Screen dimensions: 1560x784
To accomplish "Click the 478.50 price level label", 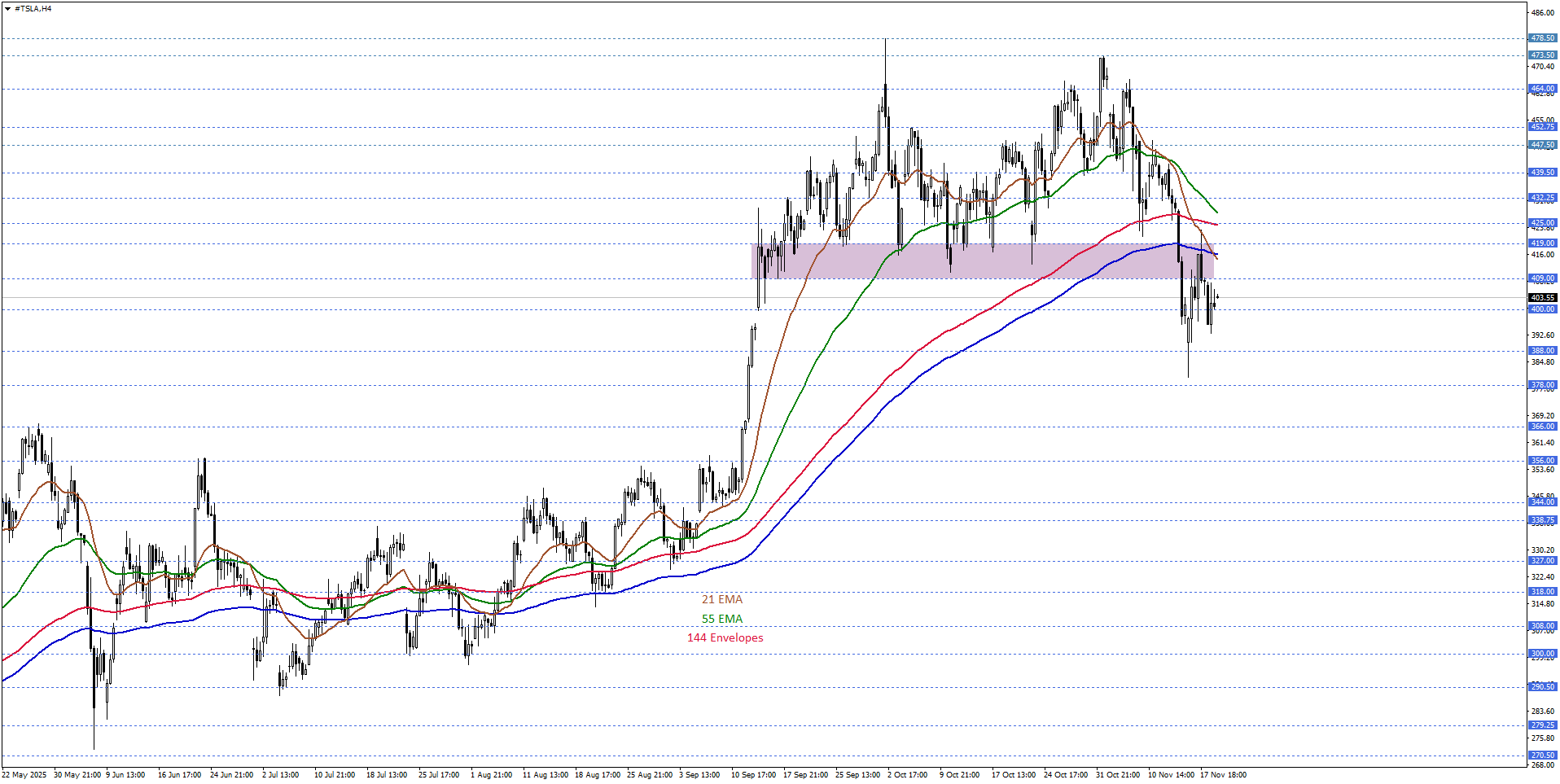I will click(1542, 38).
